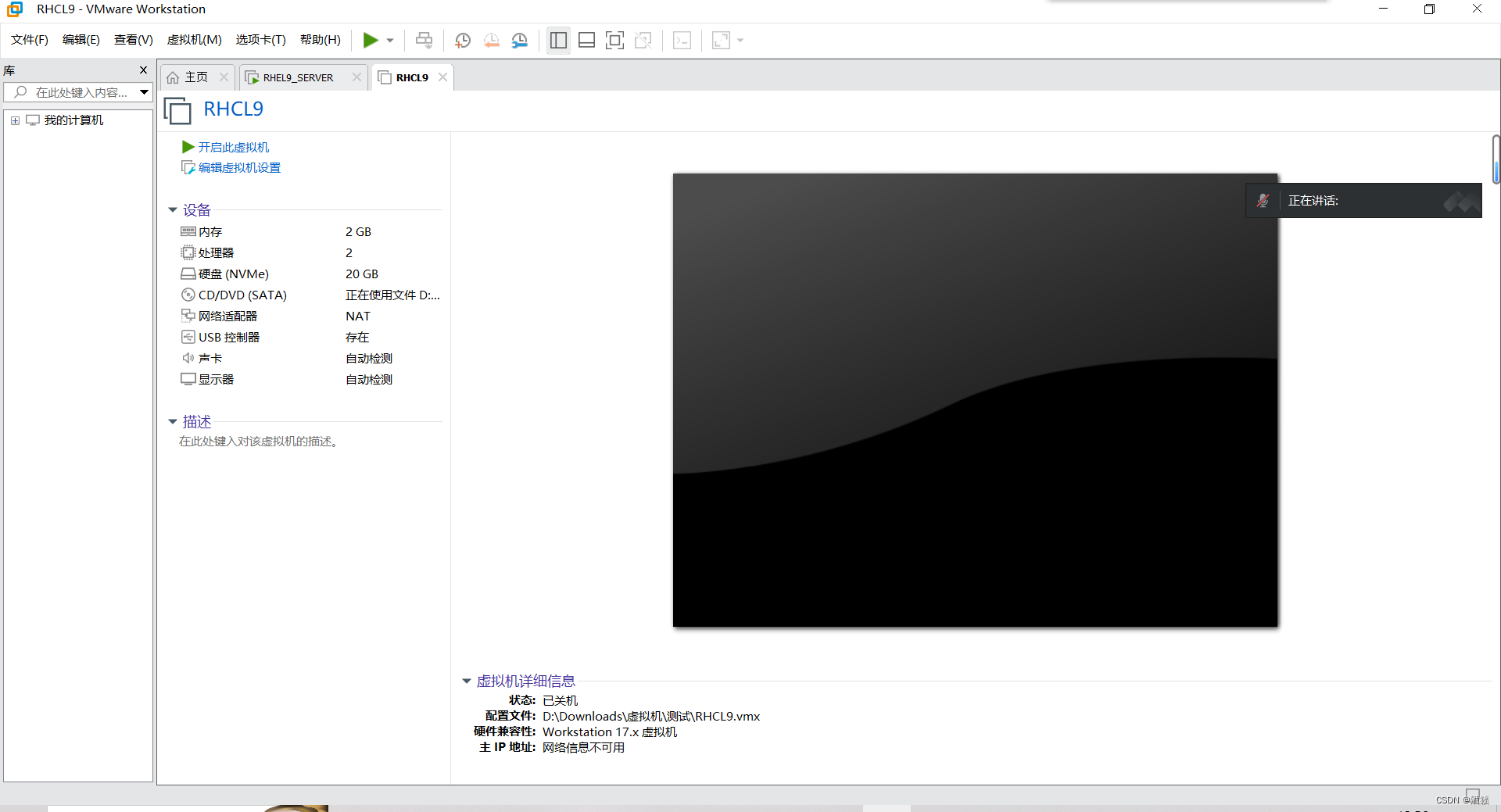
Task: Click the muted microphone icon in overlay
Action: click(x=1263, y=201)
